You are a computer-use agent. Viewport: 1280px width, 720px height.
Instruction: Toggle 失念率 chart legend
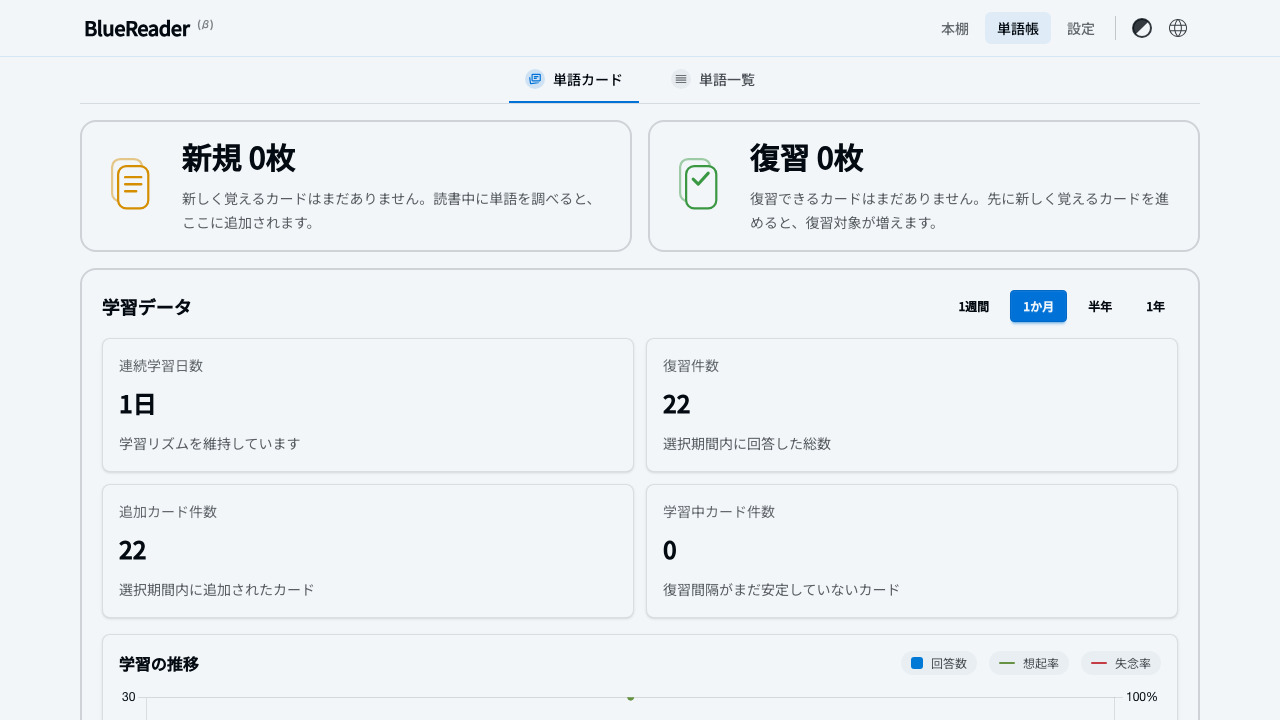click(x=1121, y=663)
